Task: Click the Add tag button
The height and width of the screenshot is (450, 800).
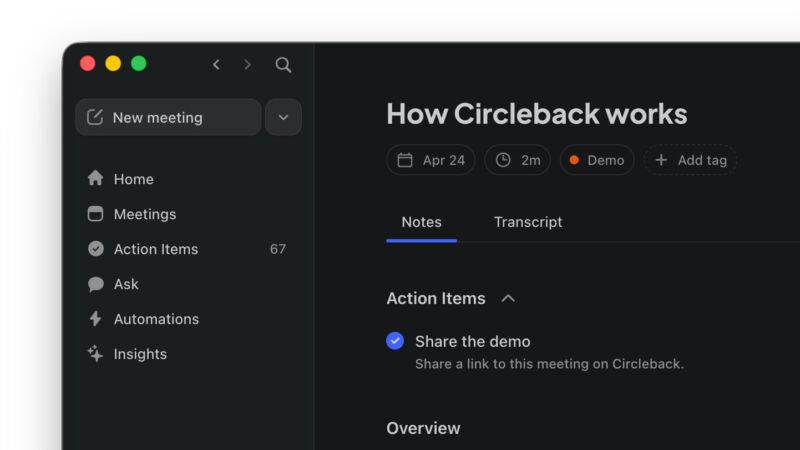Action: (x=690, y=160)
